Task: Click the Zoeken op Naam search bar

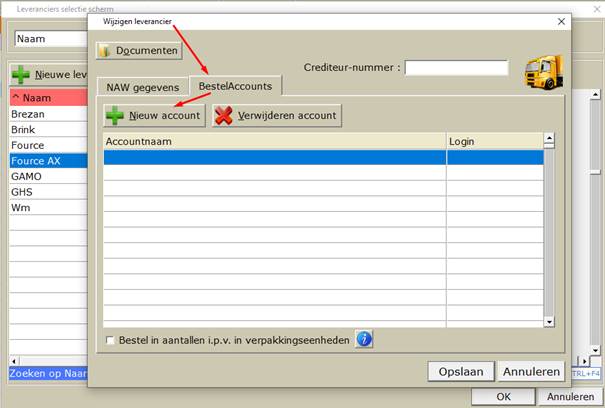Action: click(x=49, y=373)
